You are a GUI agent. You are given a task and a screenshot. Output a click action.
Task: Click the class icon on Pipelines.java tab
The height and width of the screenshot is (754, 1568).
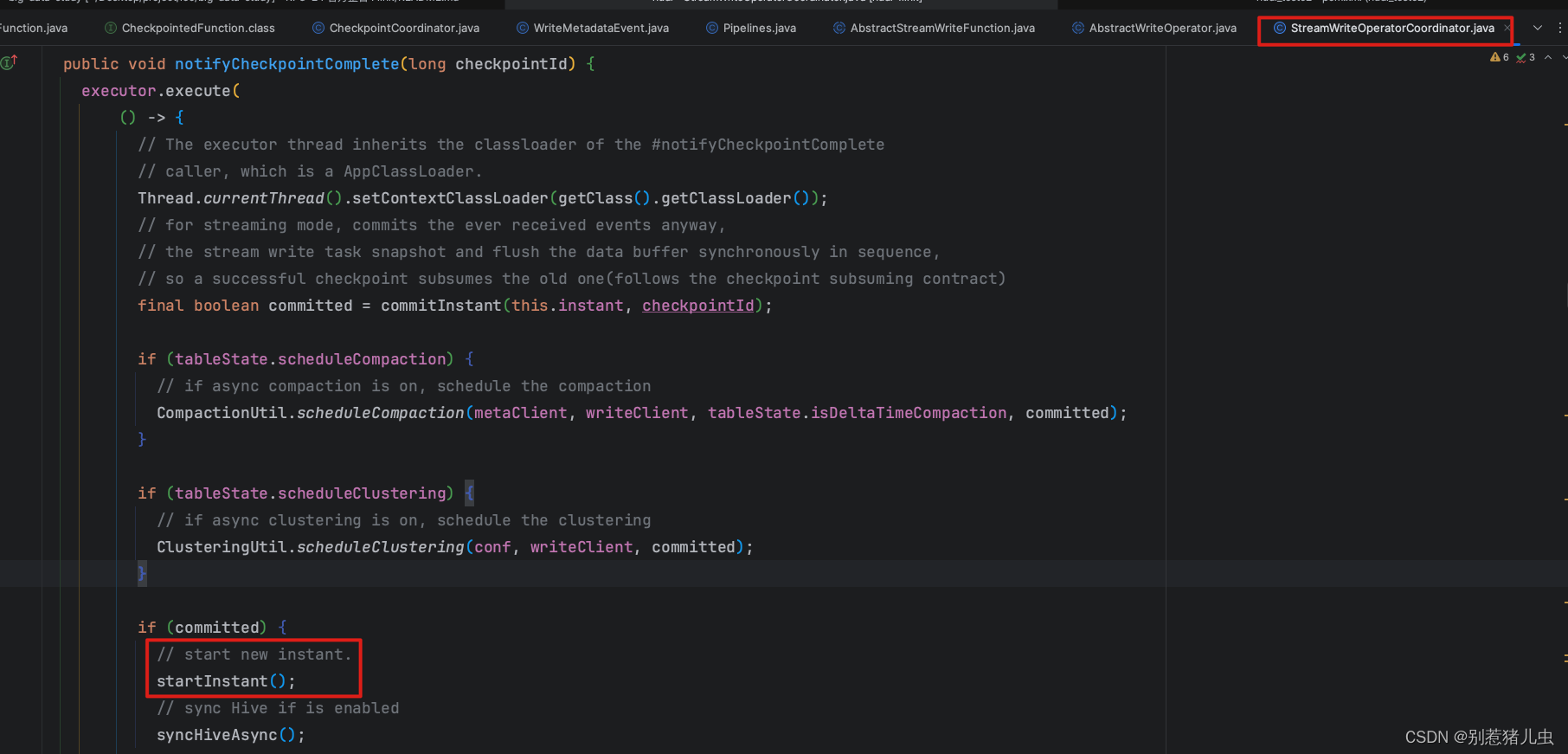[712, 28]
